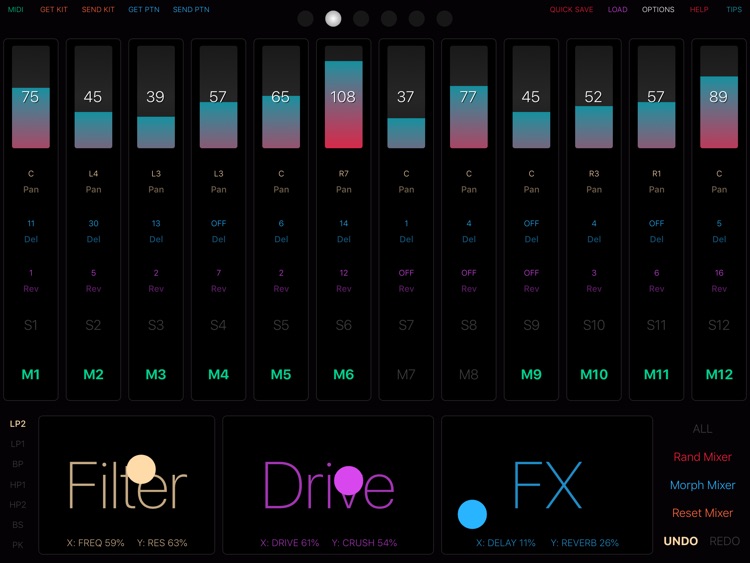Select the highlighted second page dot

point(333,19)
